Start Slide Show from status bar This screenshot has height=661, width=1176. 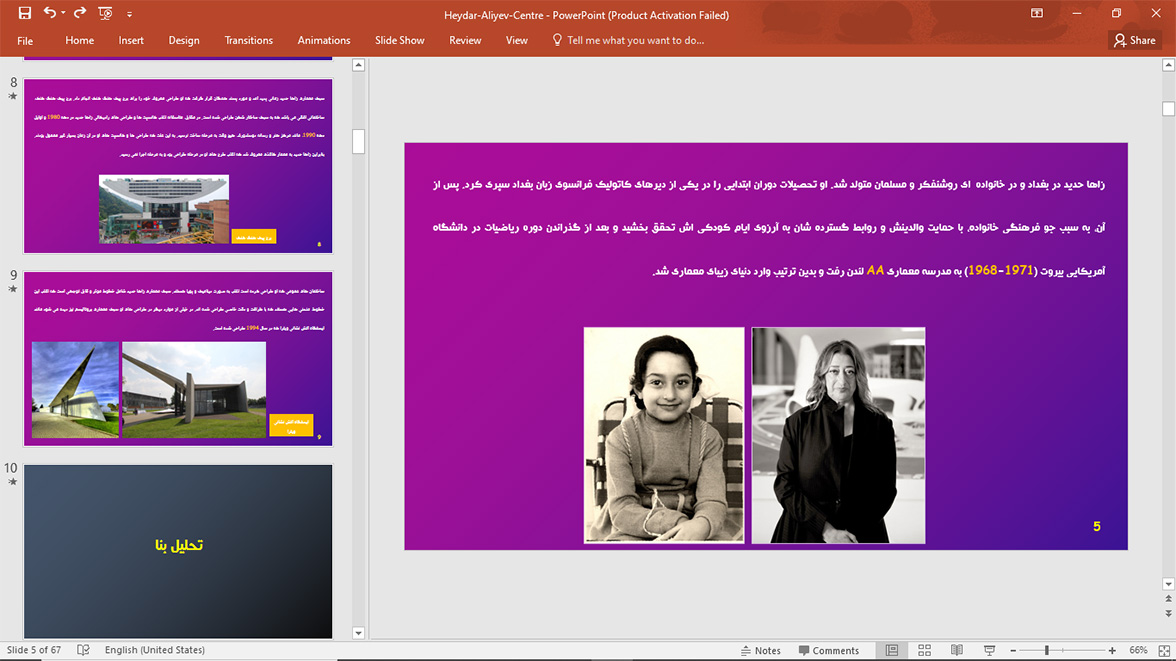coord(989,650)
